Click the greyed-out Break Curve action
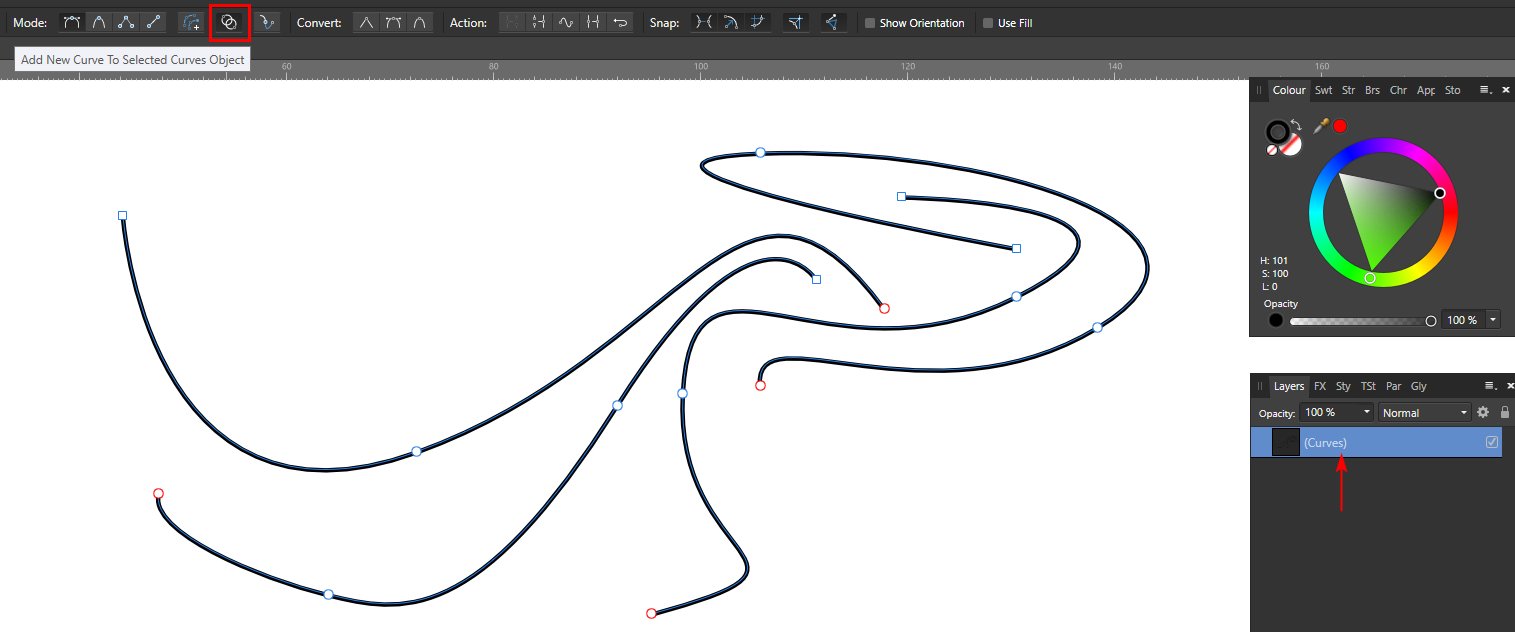This screenshot has width=1515, height=632. [512, 22]
